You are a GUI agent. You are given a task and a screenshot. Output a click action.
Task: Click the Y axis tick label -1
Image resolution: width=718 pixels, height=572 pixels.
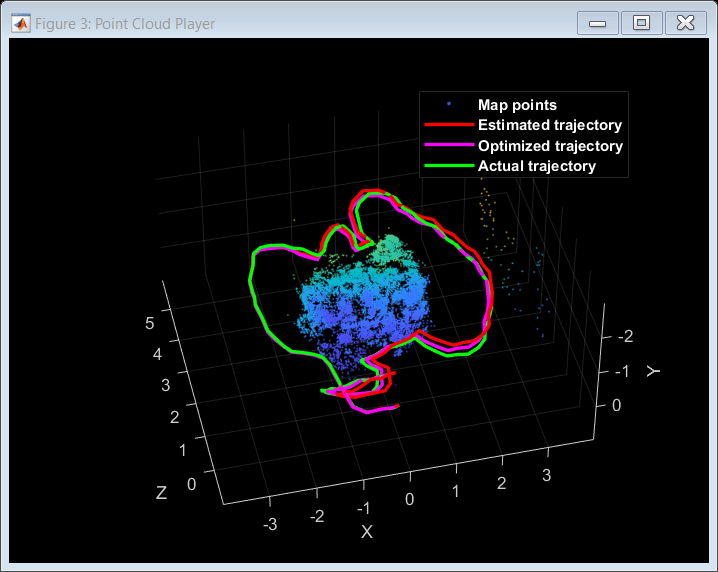(x=622, y=371)
